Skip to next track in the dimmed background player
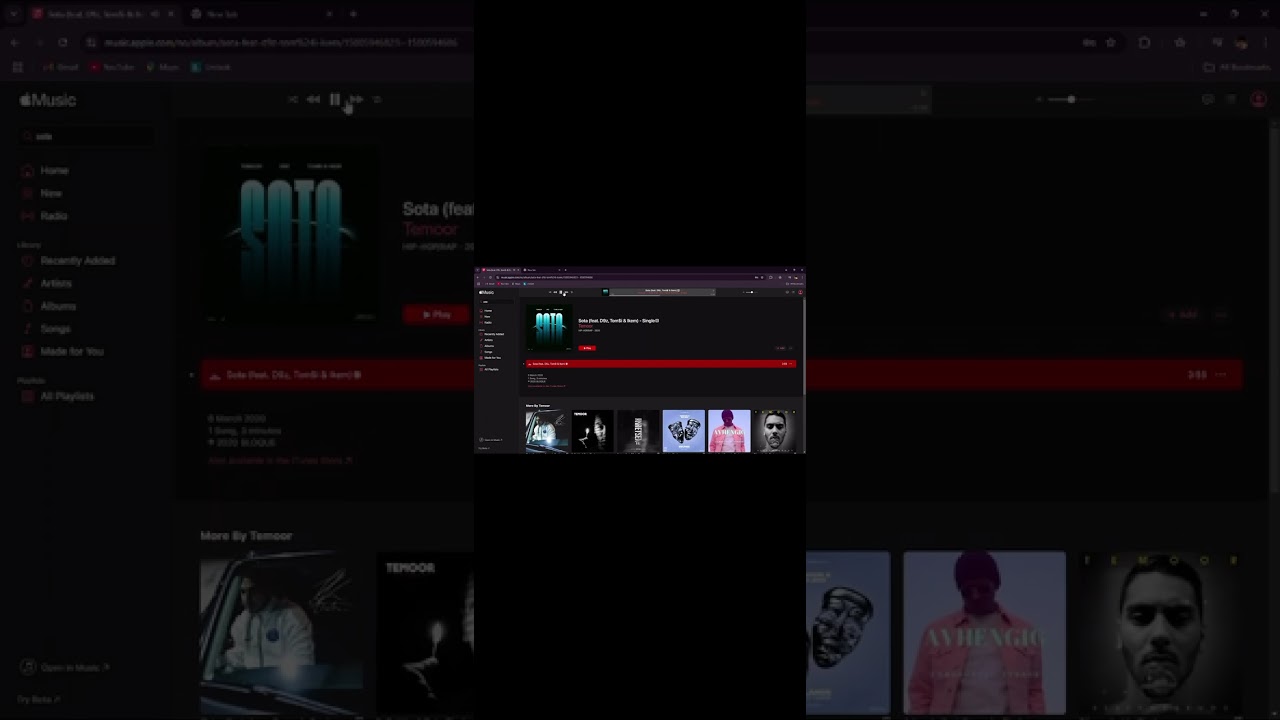1280x720 pixels. (x=356, y=99)
